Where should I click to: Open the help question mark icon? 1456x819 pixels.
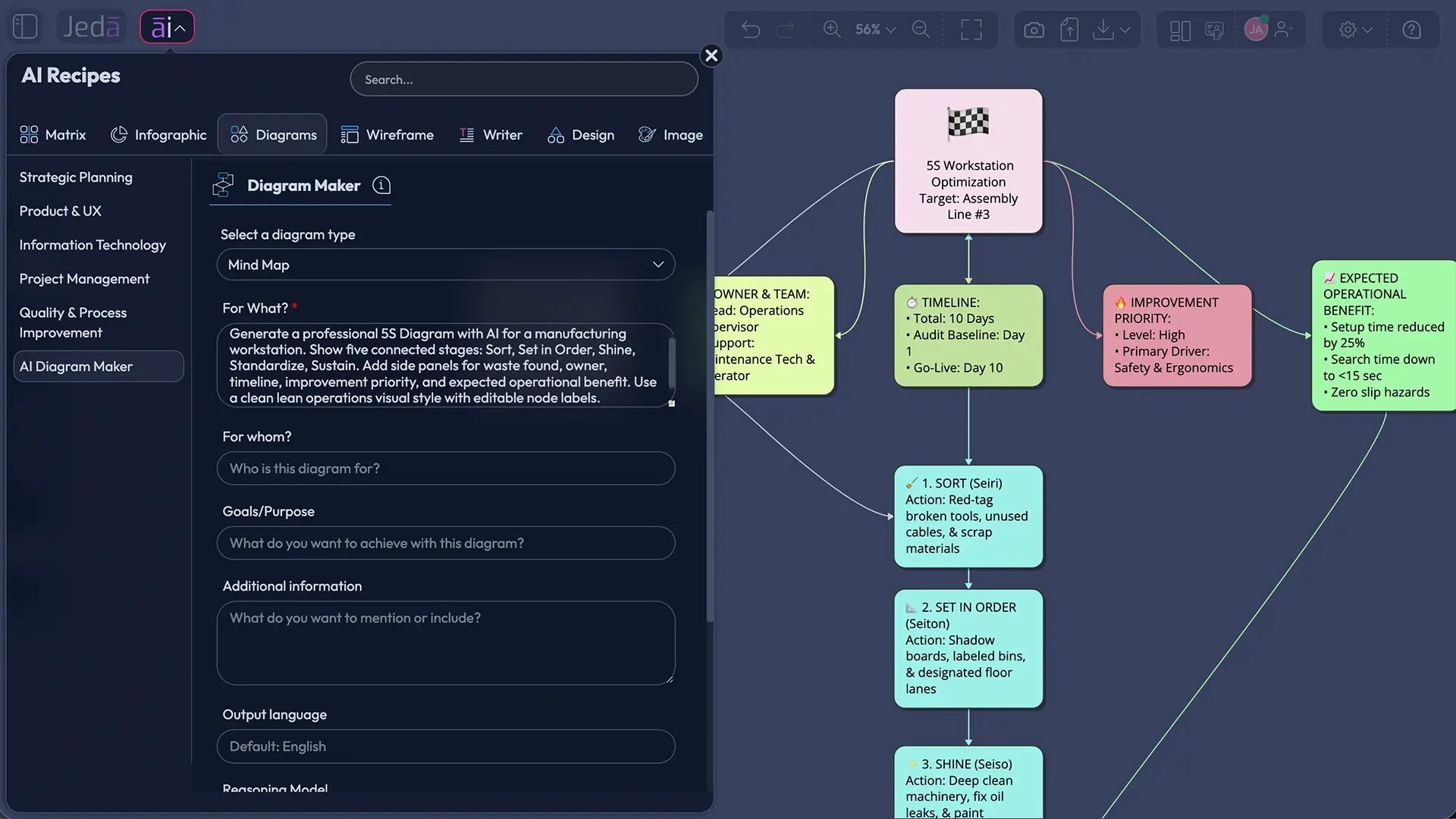click(1411, 30)
